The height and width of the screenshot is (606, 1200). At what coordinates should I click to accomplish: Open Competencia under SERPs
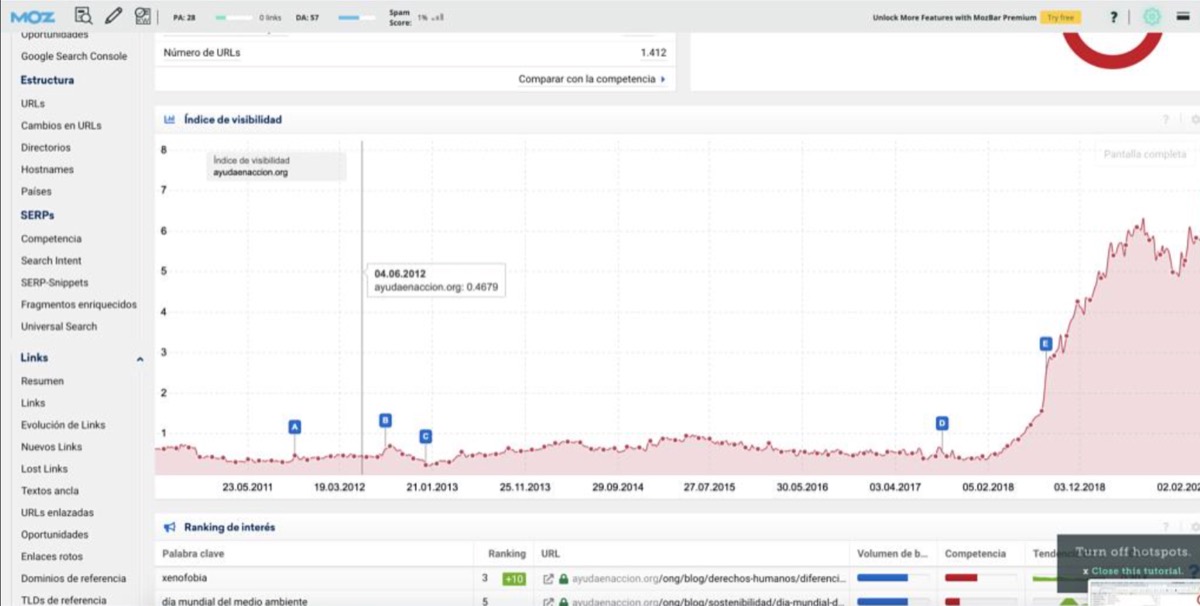[51, 238]
